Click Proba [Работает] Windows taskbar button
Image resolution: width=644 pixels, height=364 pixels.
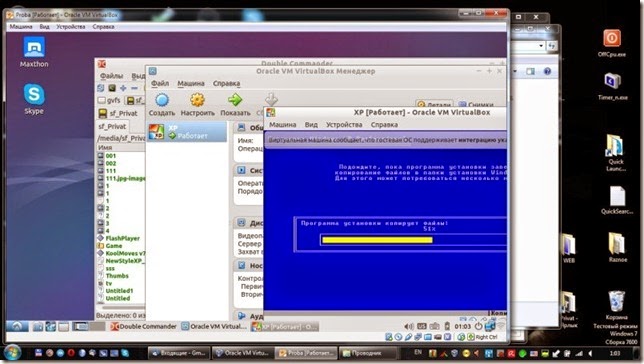tap(306, 353)
